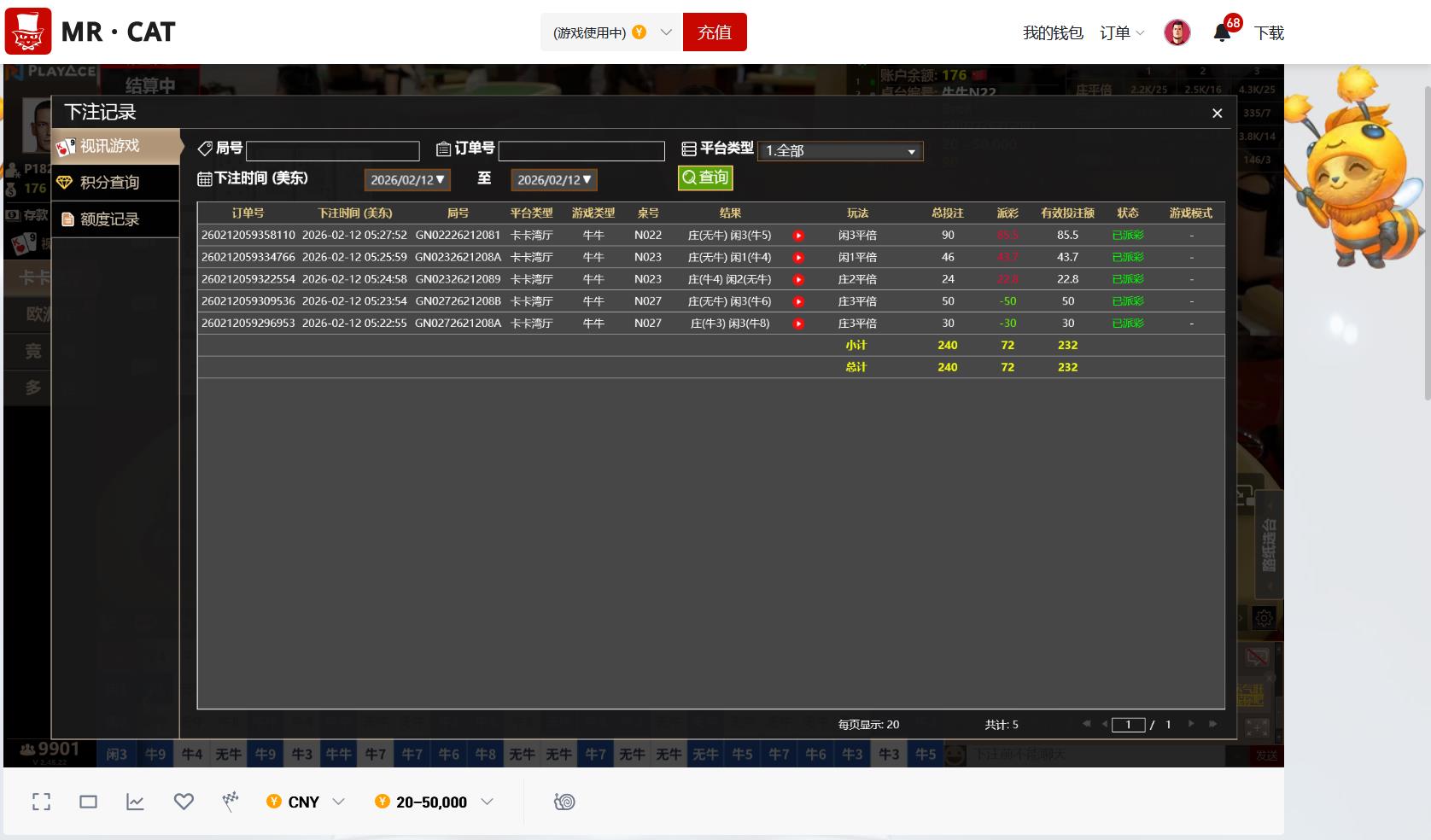
Task: Click the notification bell icon
Action: pos(1222,33)
